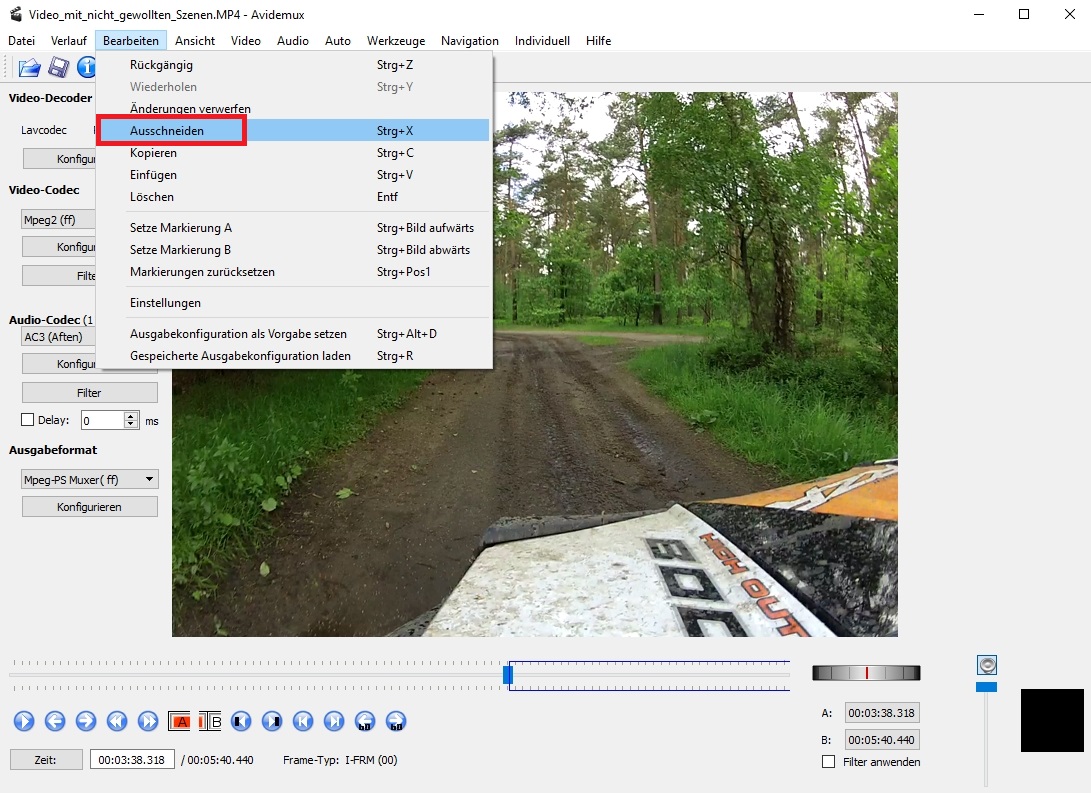Set selection start marker A
Viewport: 1091px width, 793px height.
(180, 721)
